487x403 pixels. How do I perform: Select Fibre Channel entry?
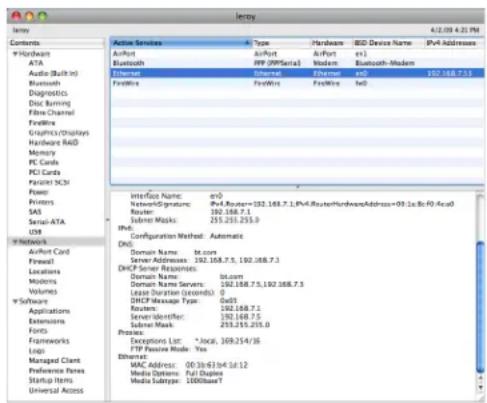51,113
